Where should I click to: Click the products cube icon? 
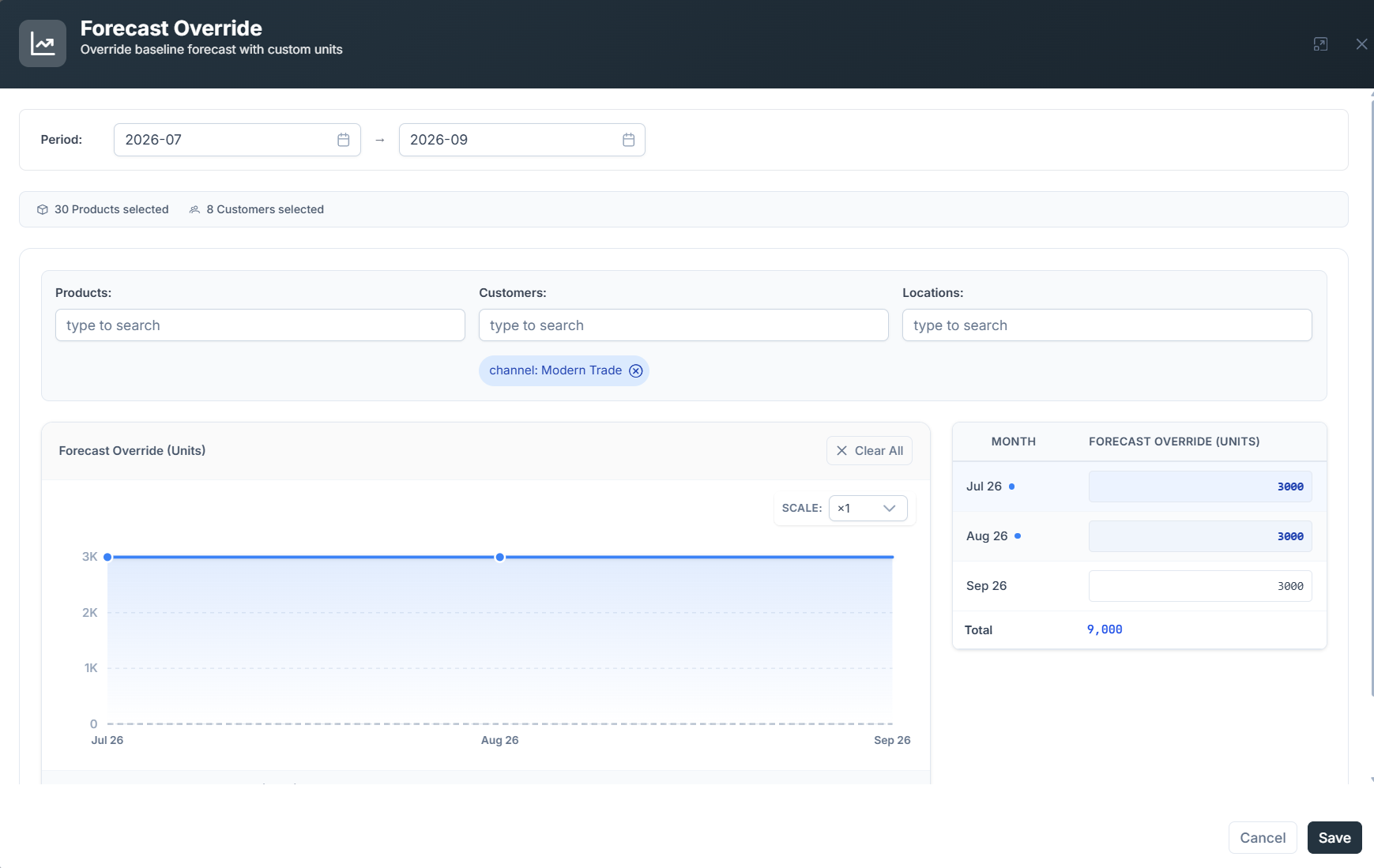(x=43, y=209)
